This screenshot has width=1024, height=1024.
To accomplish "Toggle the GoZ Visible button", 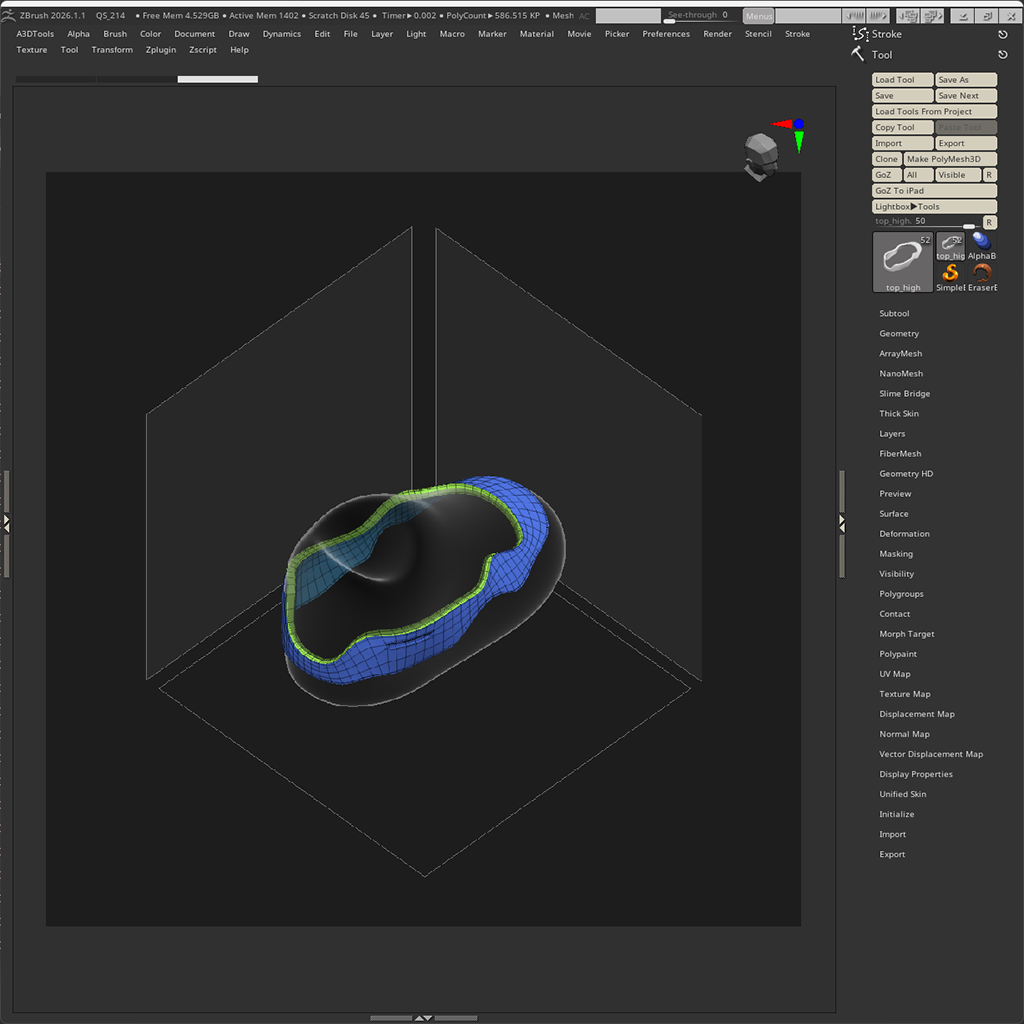I will tap(957, 175).
